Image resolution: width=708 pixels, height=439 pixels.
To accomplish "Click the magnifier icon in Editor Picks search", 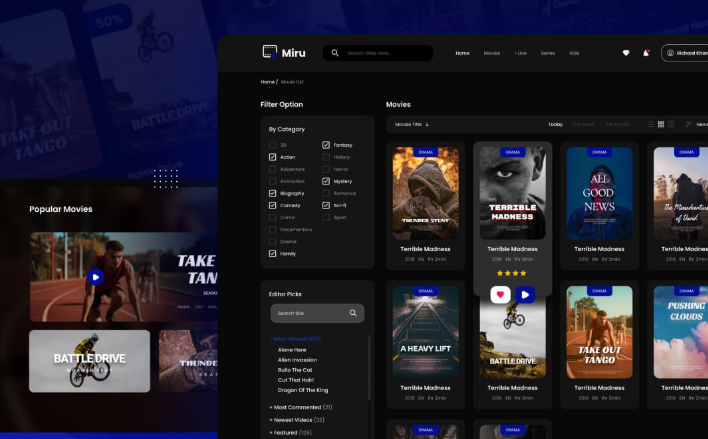I will point(353,313).
